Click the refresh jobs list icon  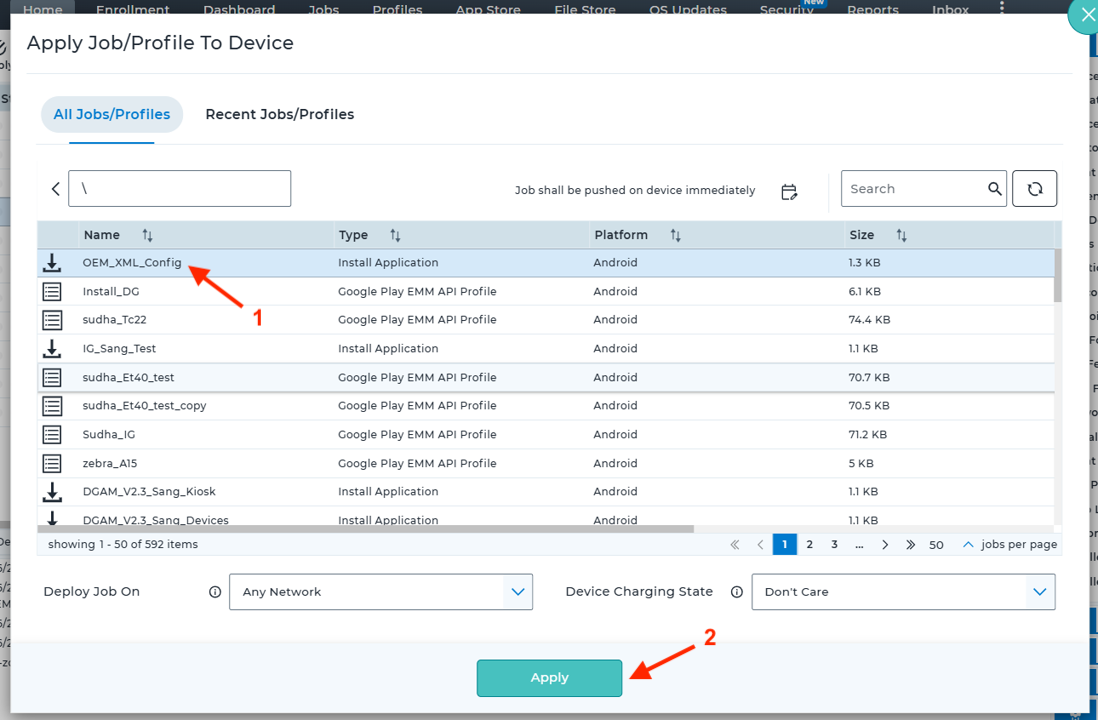[1034, 189]
